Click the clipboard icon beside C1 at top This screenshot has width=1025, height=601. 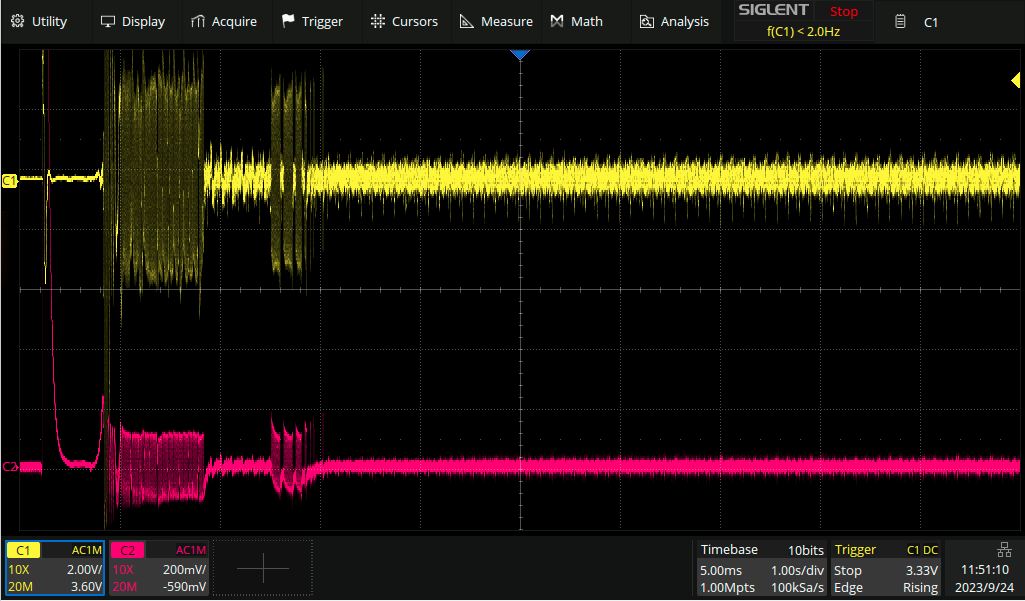click(900, 22)
